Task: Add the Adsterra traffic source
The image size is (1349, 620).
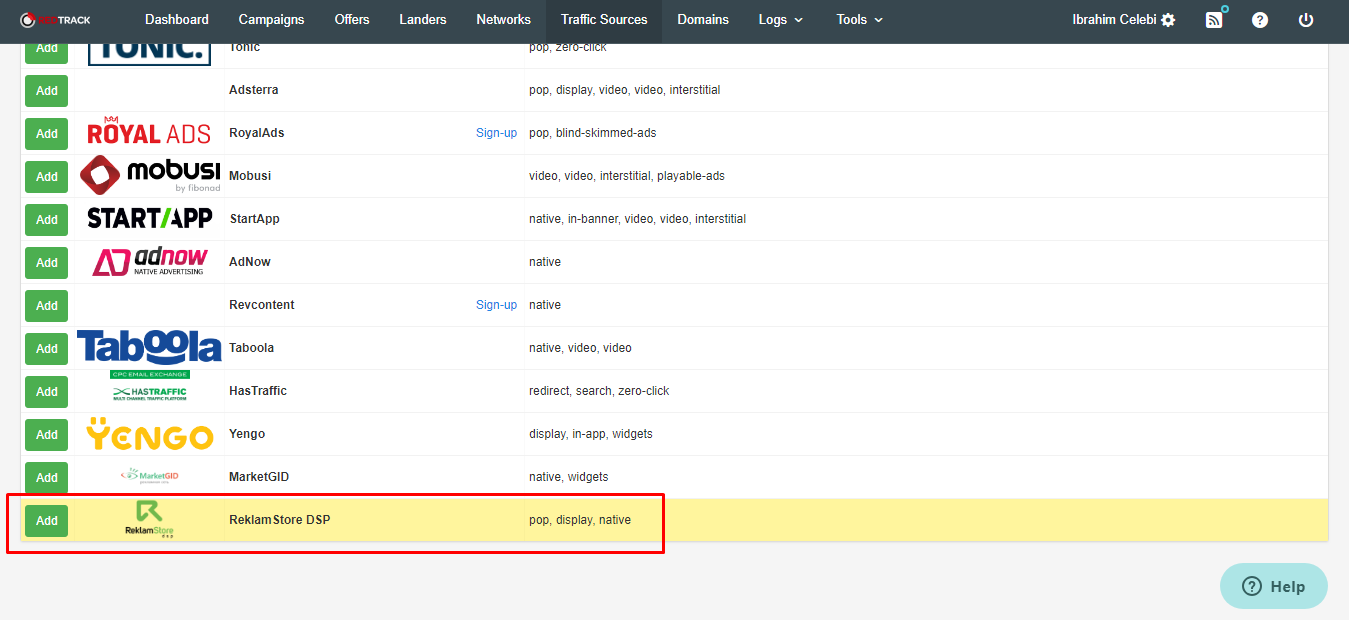Action: [x=47, y=90]
